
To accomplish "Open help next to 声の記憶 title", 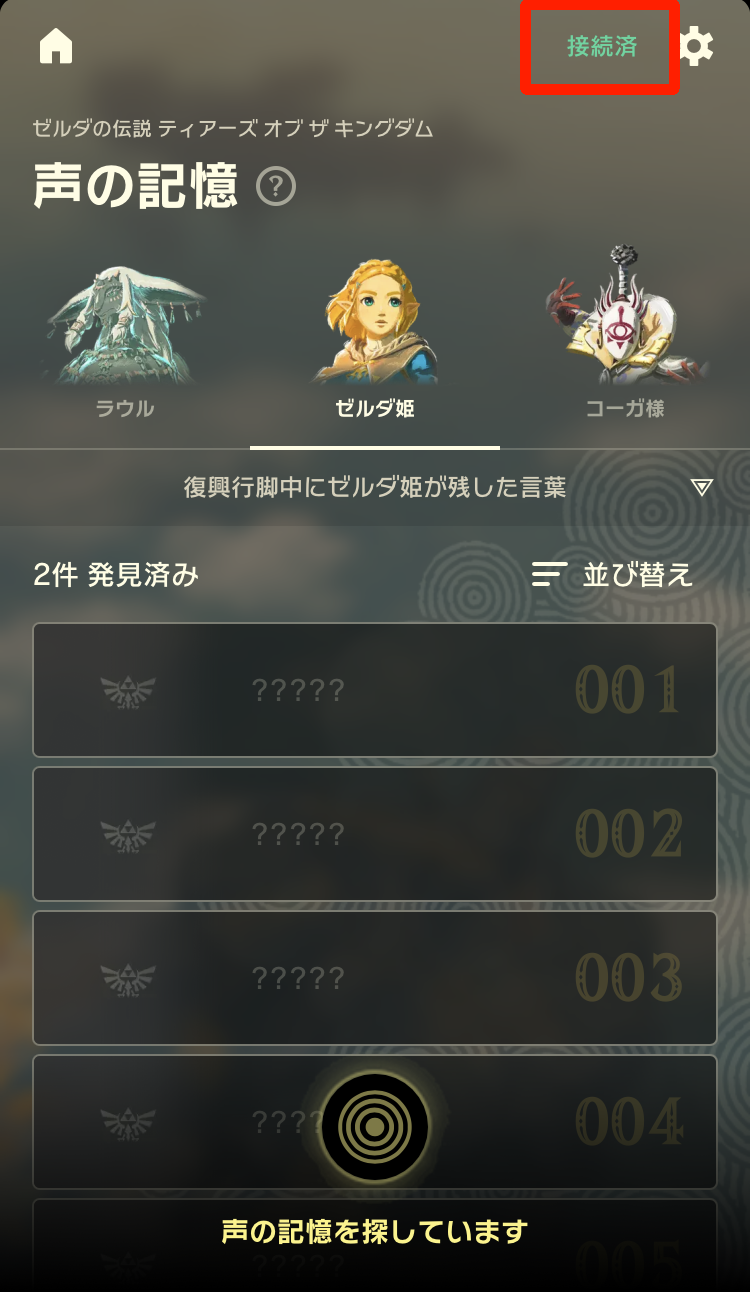I will coord(276,187).
